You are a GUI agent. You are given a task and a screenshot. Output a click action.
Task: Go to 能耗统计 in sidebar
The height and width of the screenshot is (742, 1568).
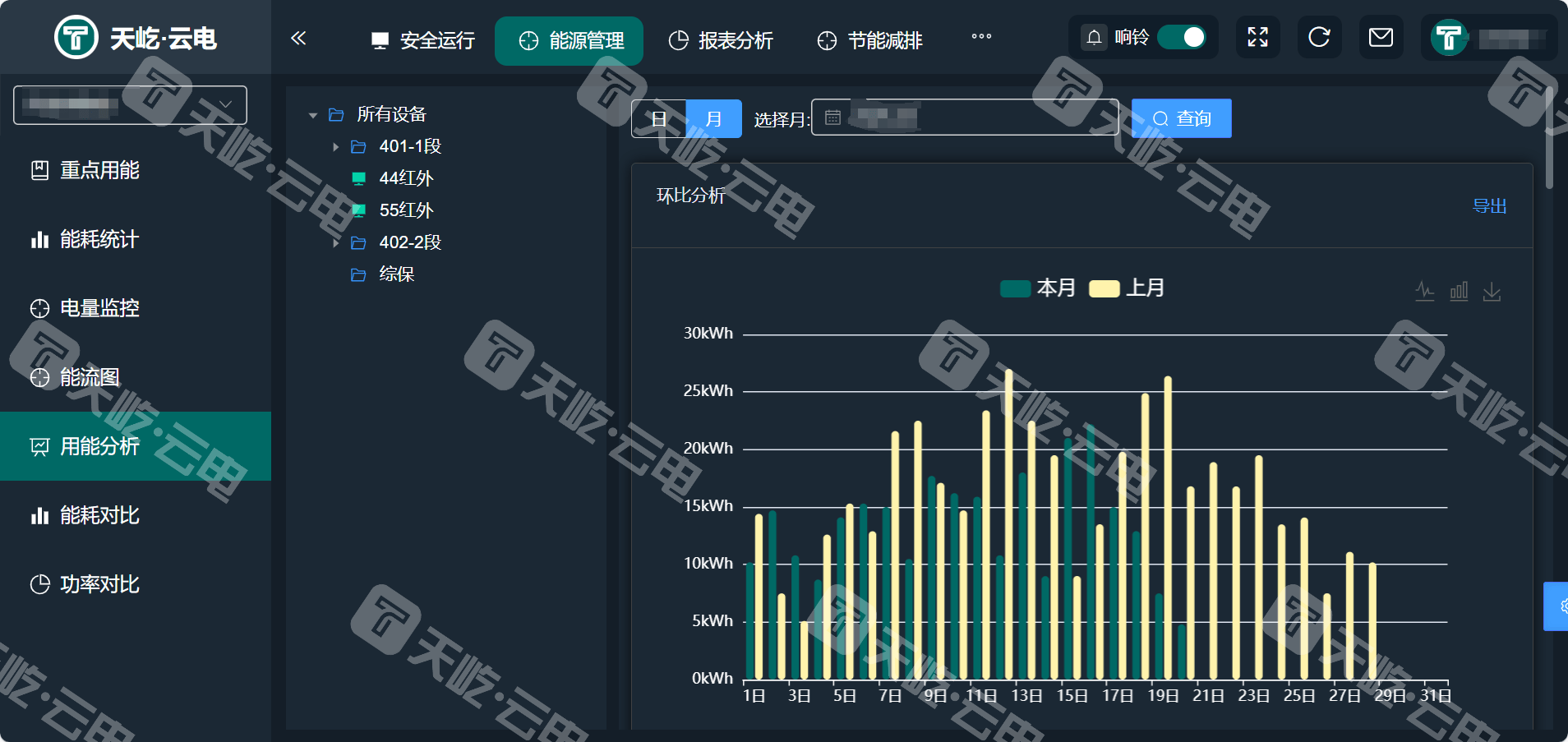(136, 239)
